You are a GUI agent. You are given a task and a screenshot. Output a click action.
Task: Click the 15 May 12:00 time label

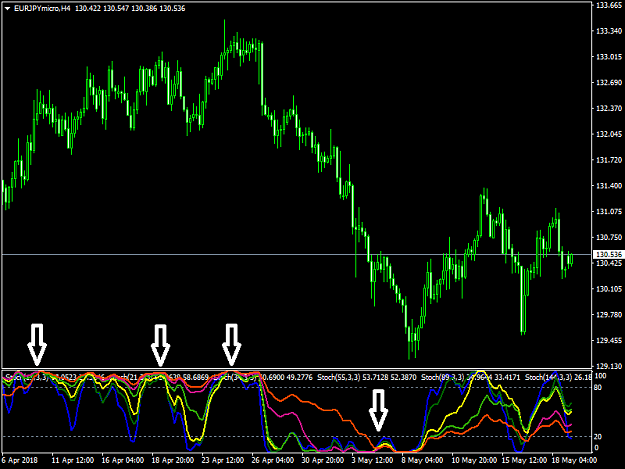coord(524,460)
